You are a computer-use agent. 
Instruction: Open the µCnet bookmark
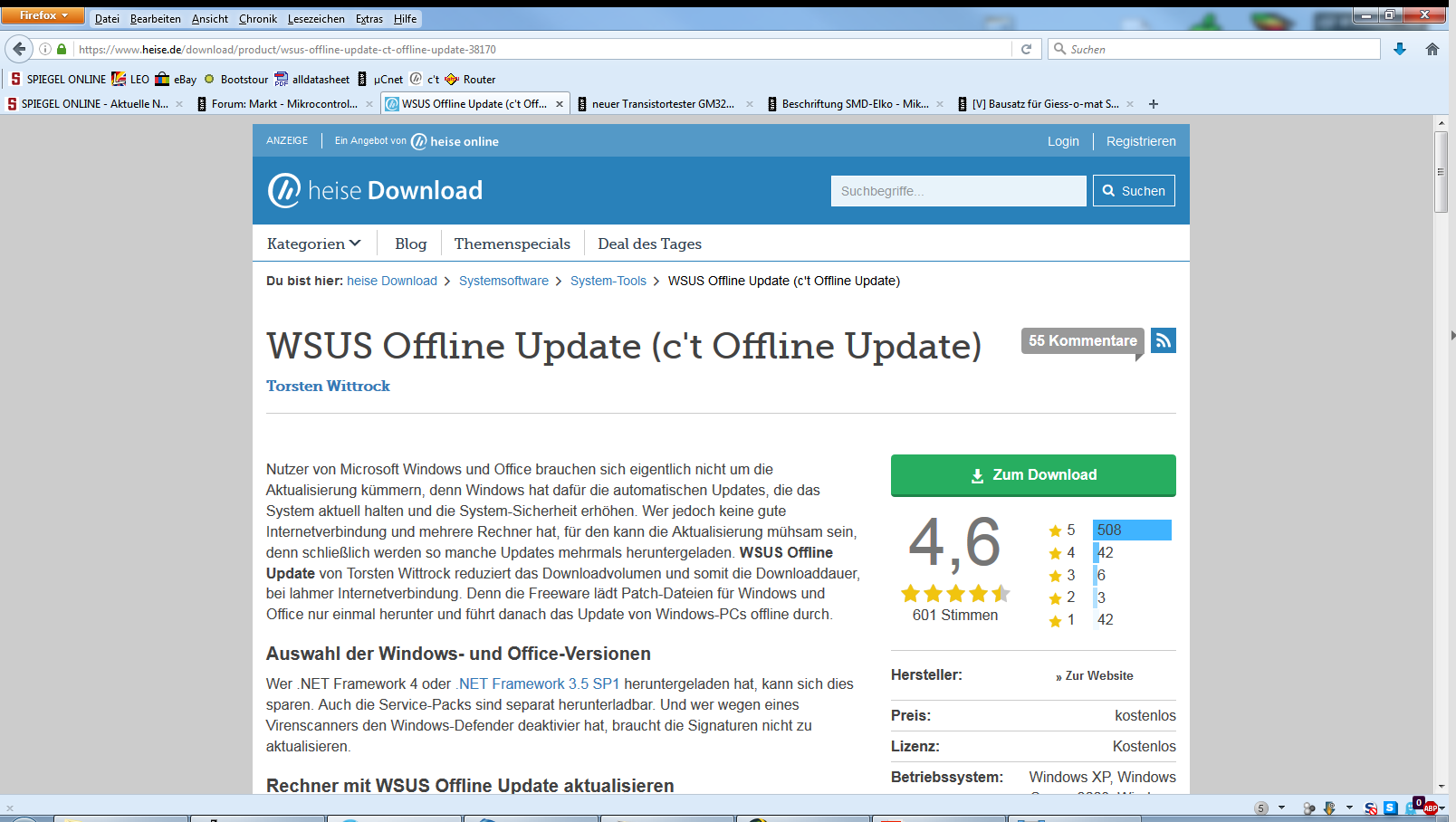379,79
